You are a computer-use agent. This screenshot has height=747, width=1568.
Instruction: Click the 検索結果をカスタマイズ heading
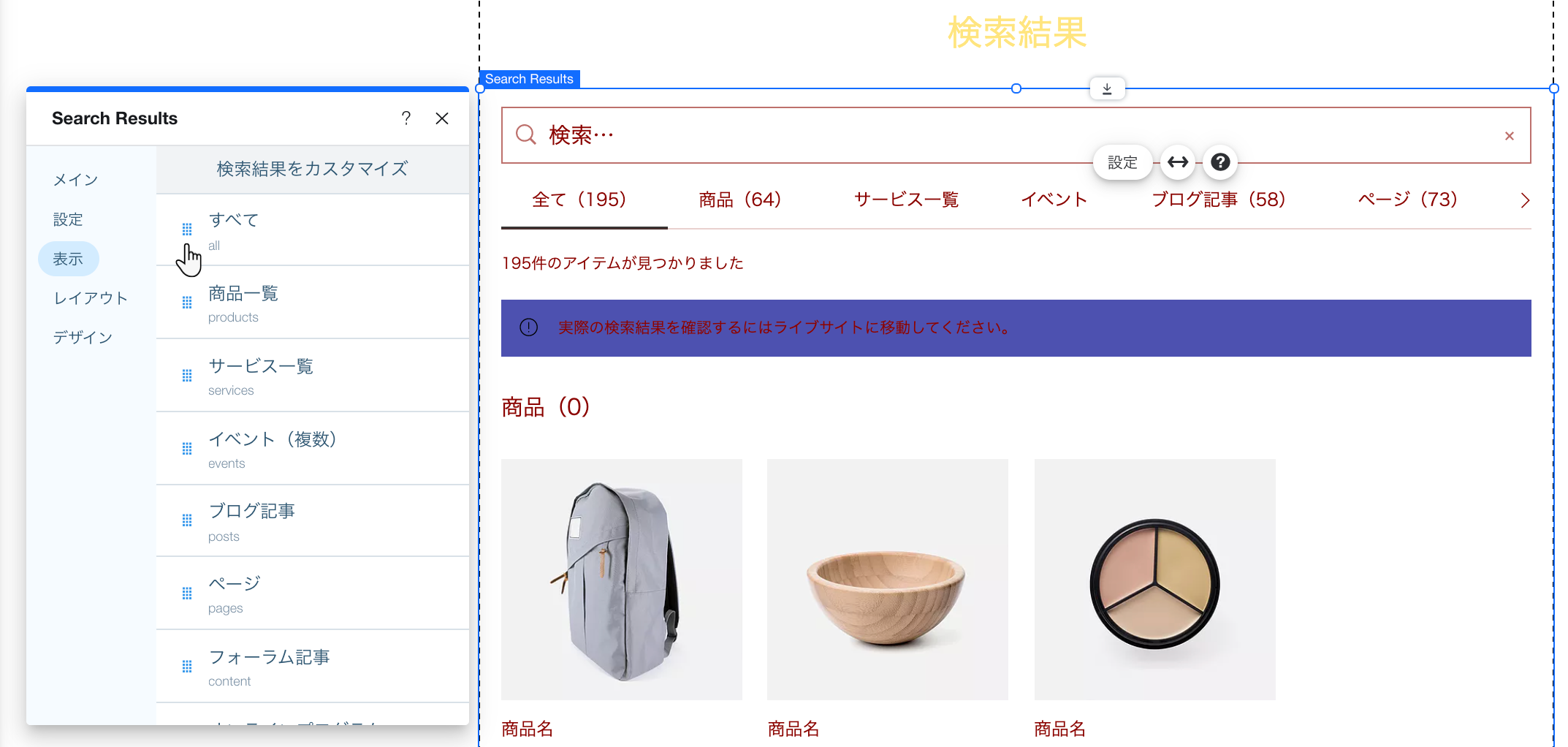pos(313,169)
